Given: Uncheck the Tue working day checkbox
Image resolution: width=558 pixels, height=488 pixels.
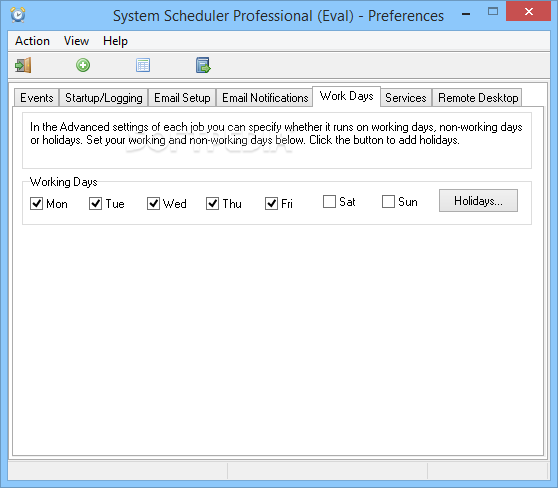Looking at the screenshot, I should (x=95, y=204).
